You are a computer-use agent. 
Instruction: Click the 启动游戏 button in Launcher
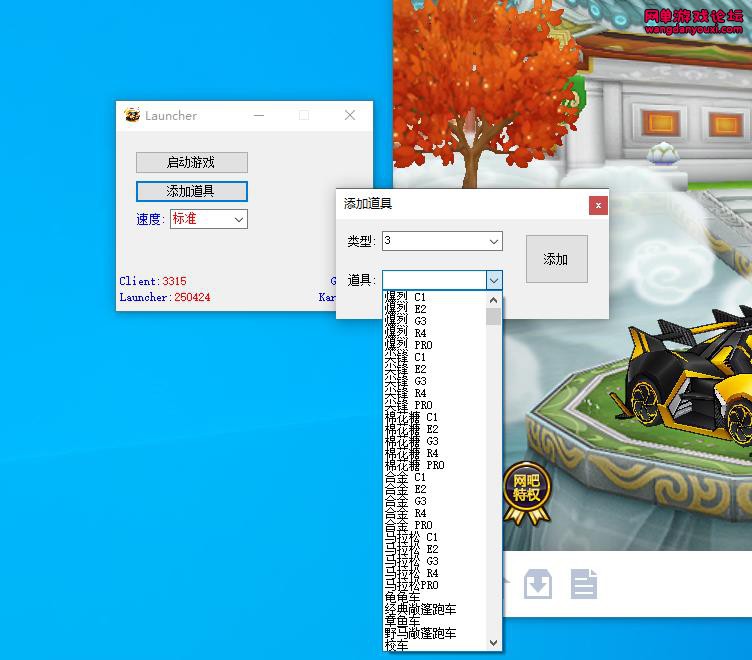[192, 163]
